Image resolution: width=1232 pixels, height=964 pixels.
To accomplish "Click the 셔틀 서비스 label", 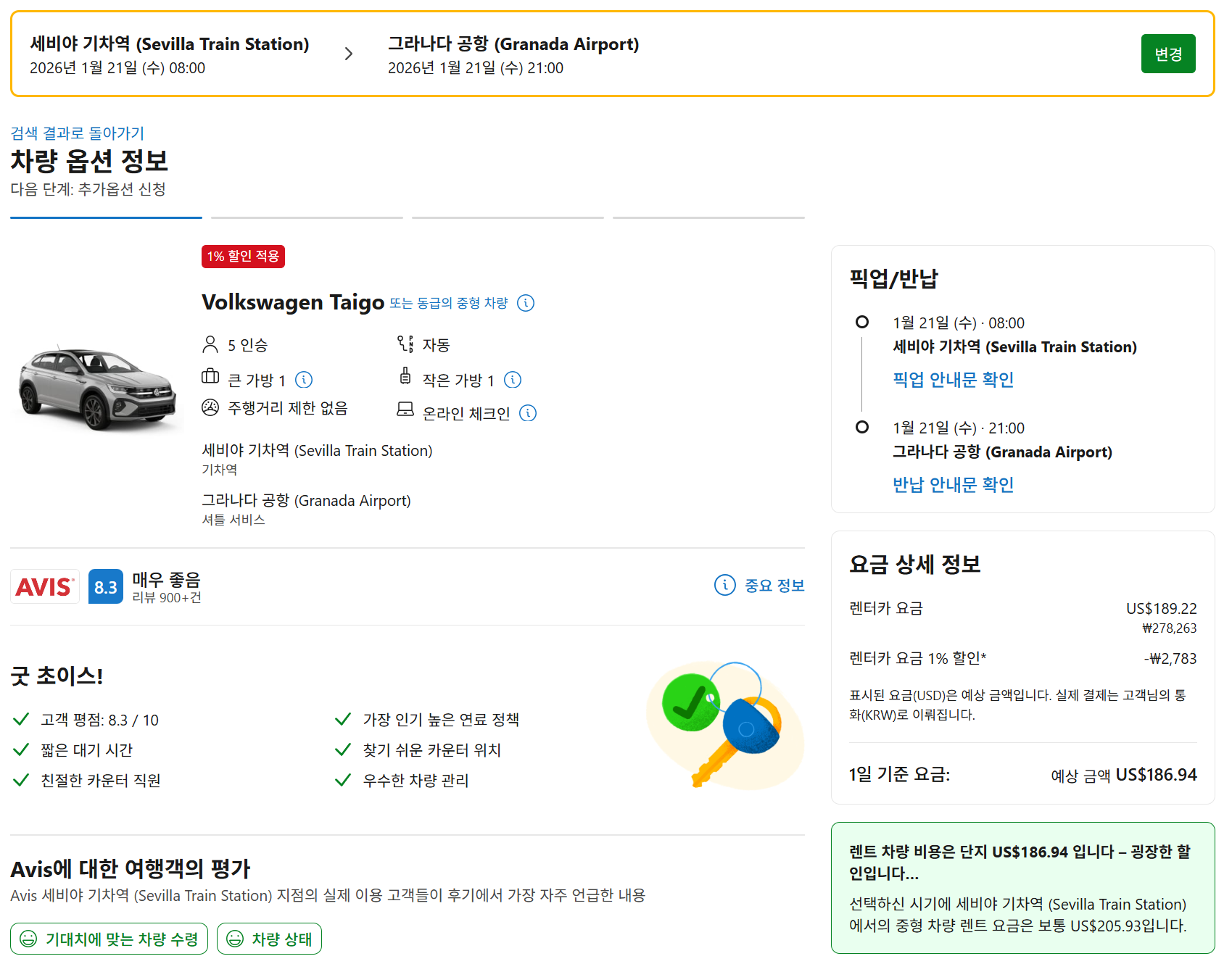I will pos(233,520).
